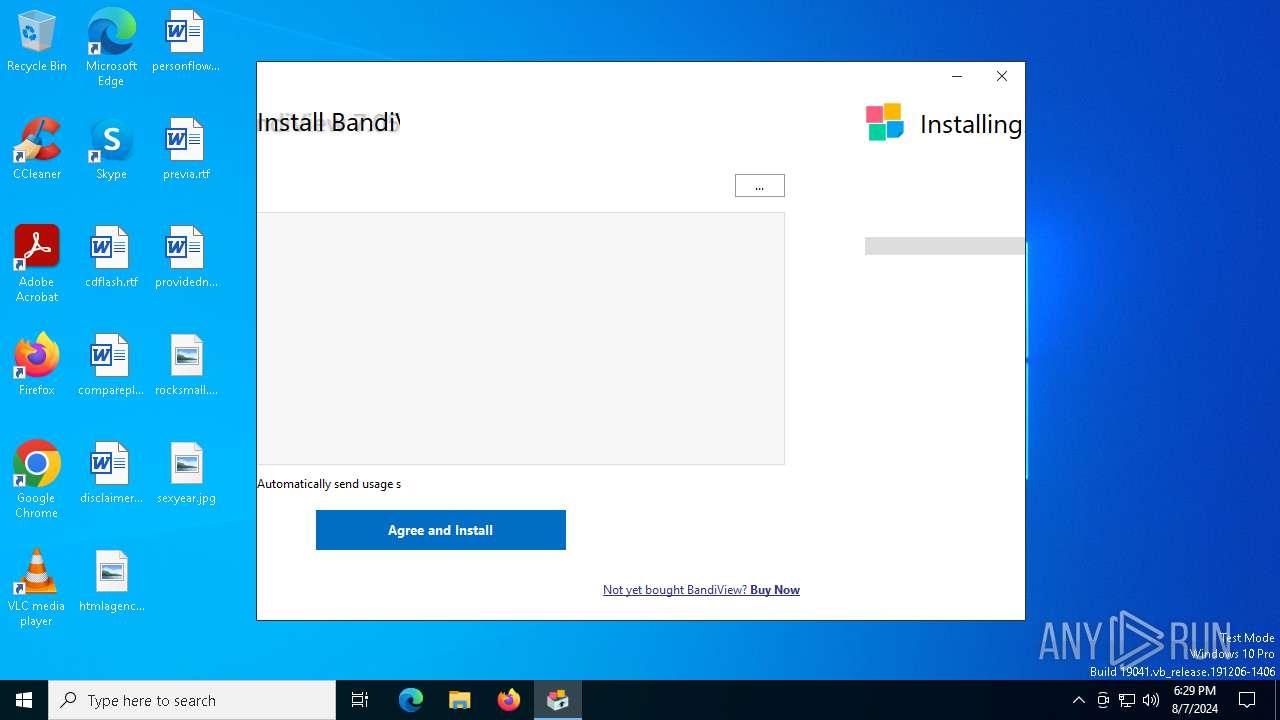Select the comparepl document icon

(x=111, y=366)
